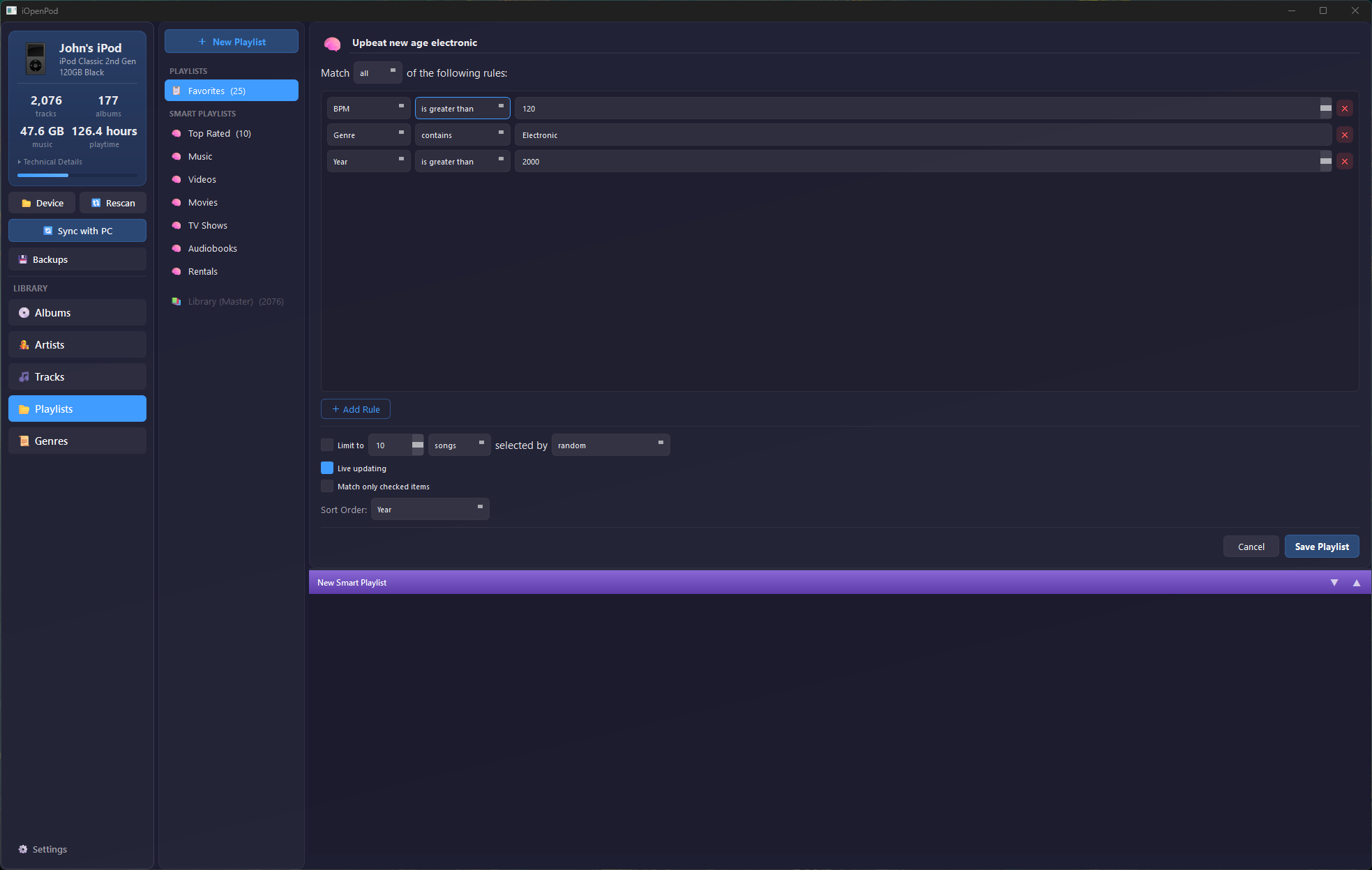This screenshot has height=870, width=1372.
Task: Open the Match all dropdown
Action: [x=377, y=73]
